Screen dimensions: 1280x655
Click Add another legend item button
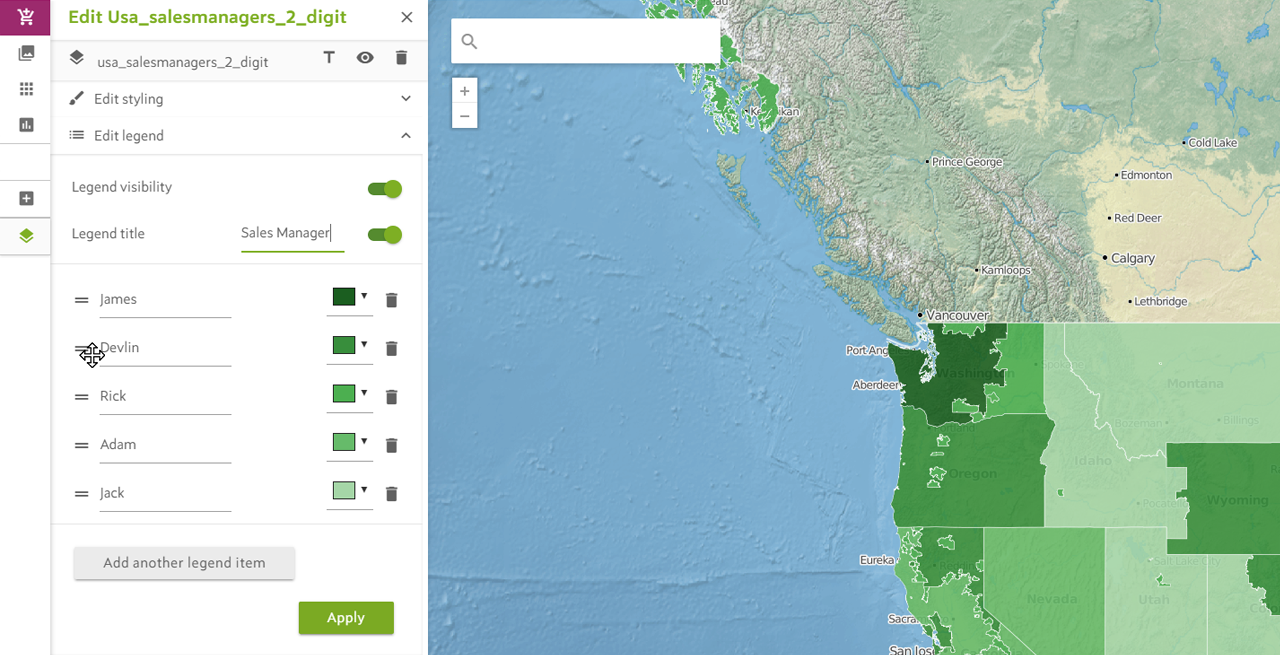tap(184, 563)
